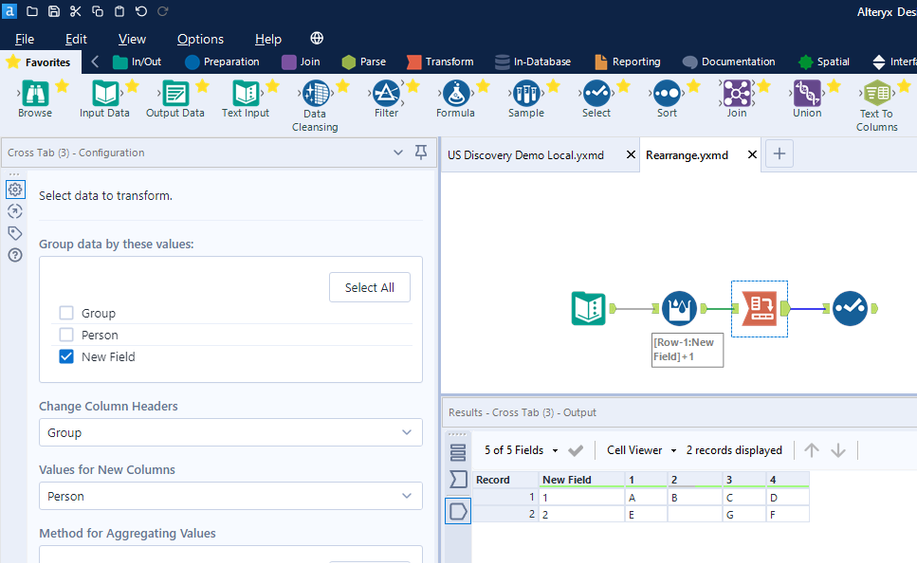Viewport: 917px width, 563px height.
Task: Select the Select tool in palette
Action: pyautogui.click(x=596, y=99)
